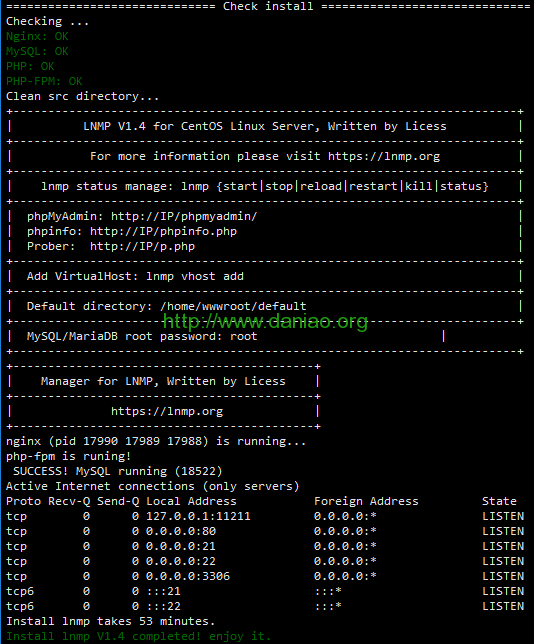Click local address 0.0.0.0:3306

click(x=188, y=576)
